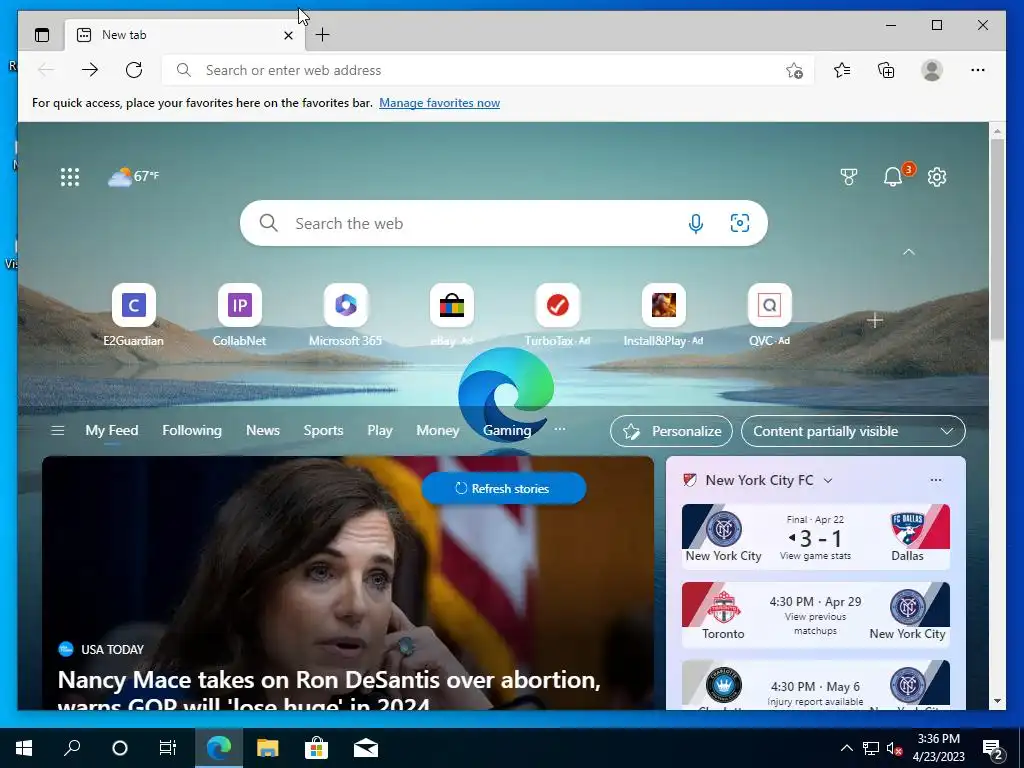Close the New tab tab
The width and height of the screenshot is (1024, 768).
[x=288, y=35]
